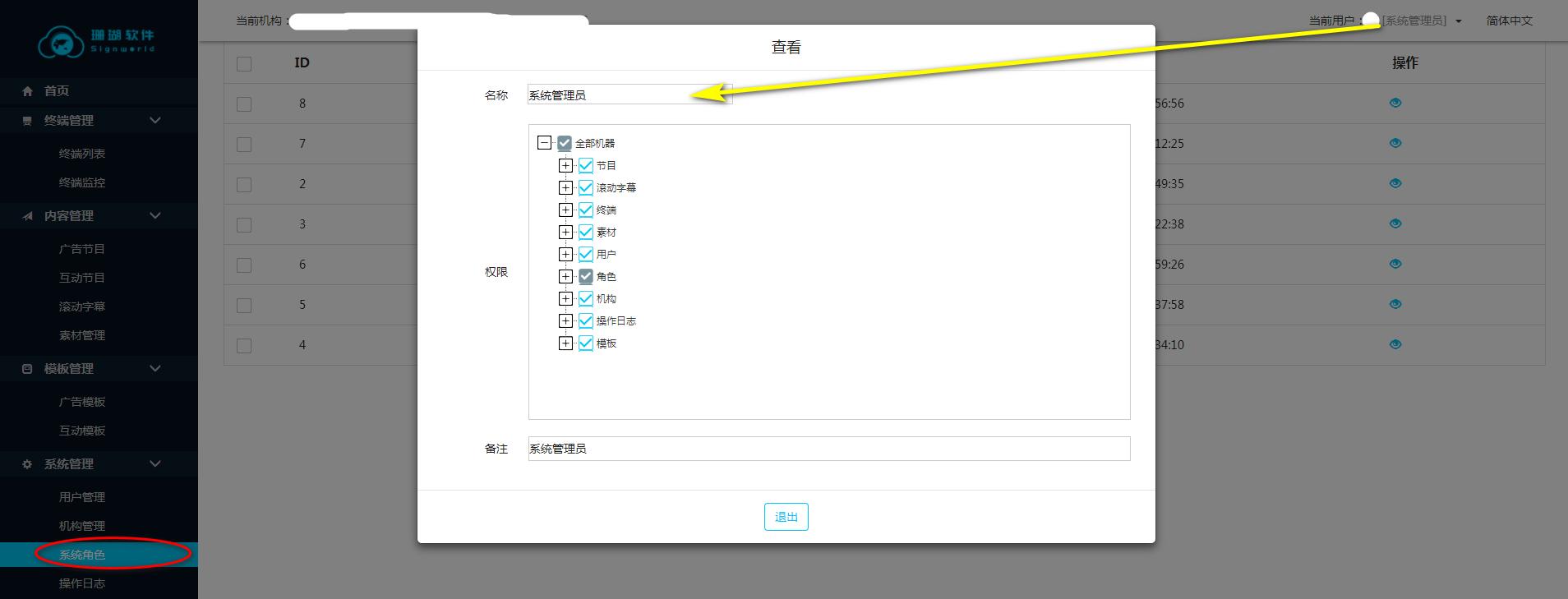View details eye icon for row ID 8

(1395, 103)
